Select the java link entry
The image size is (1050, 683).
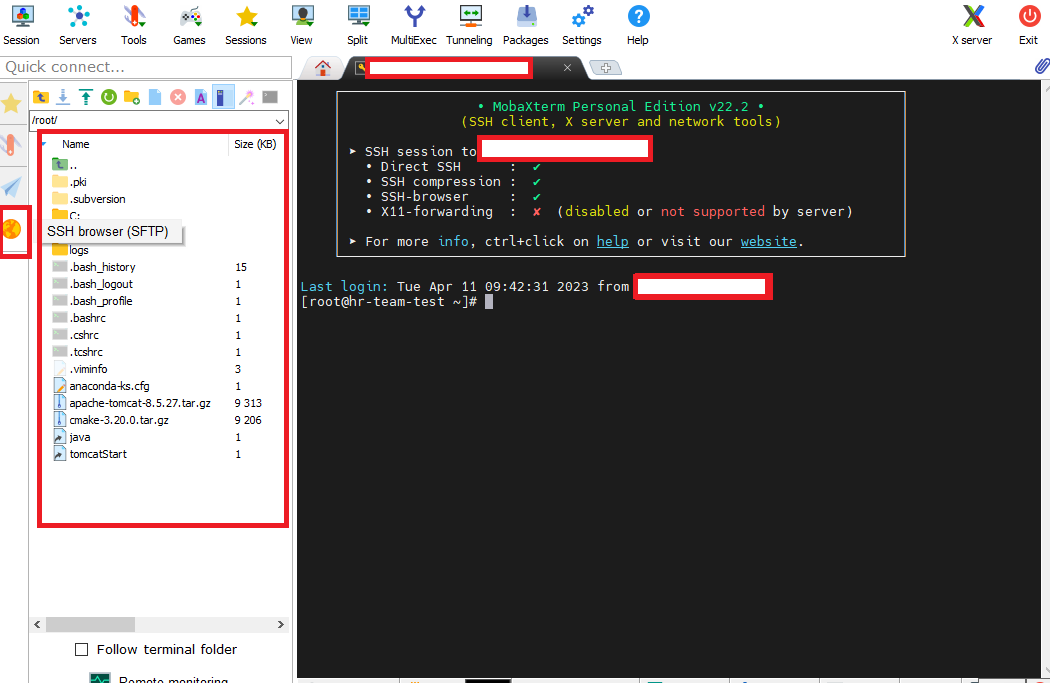pyautogui.click(x=72, y=437)
